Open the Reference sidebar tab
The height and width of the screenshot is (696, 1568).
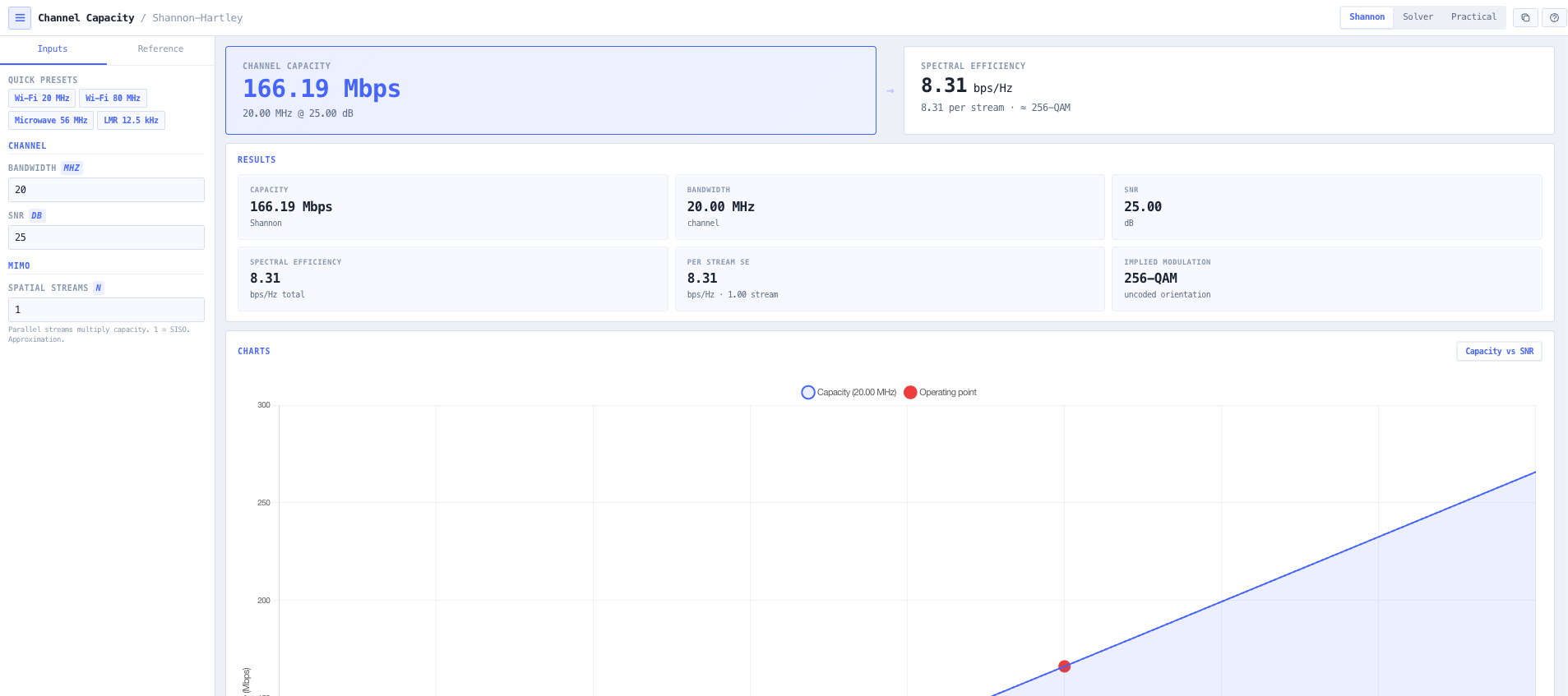(160, 49)
